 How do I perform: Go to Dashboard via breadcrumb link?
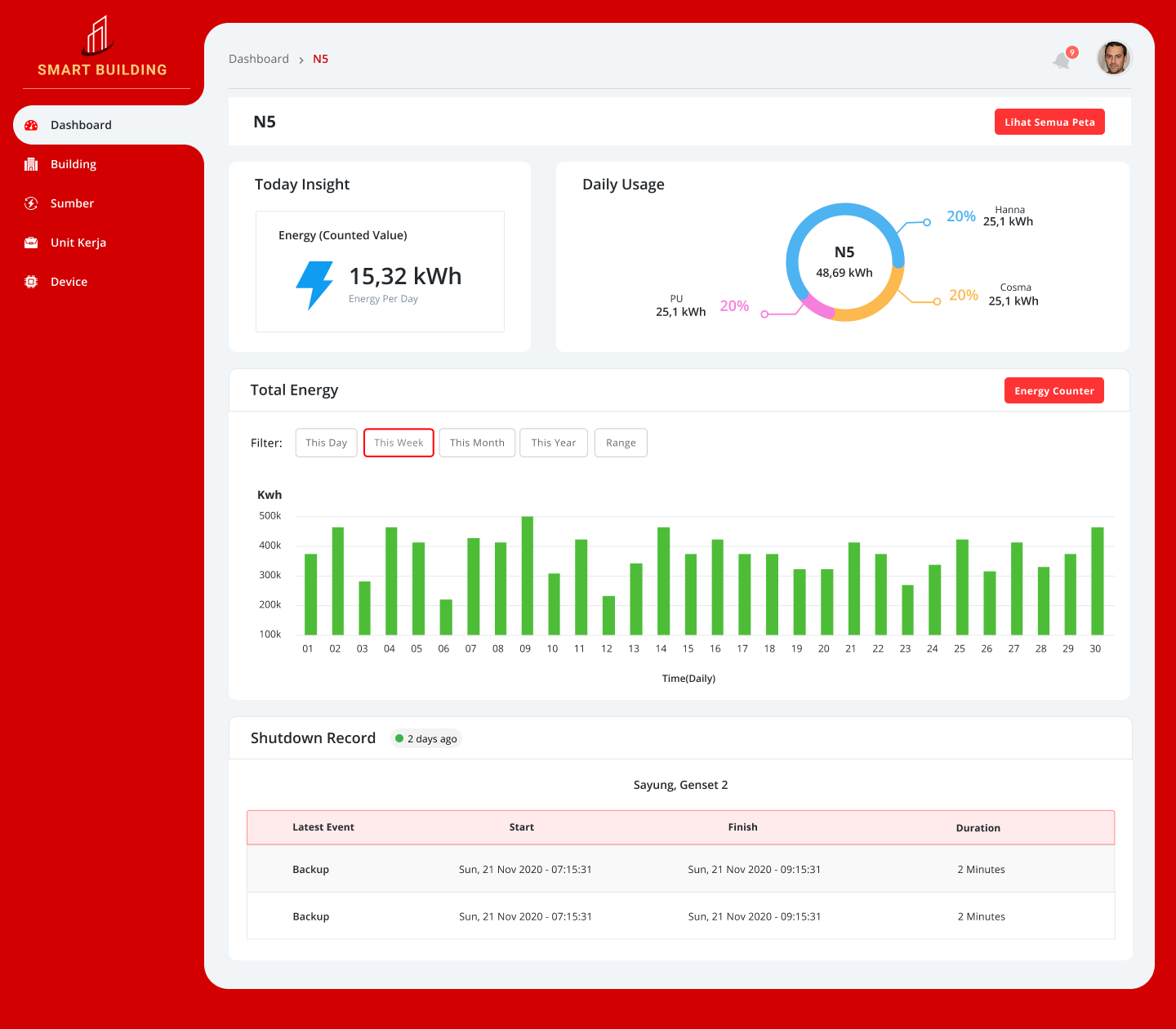tap(259, 59)
